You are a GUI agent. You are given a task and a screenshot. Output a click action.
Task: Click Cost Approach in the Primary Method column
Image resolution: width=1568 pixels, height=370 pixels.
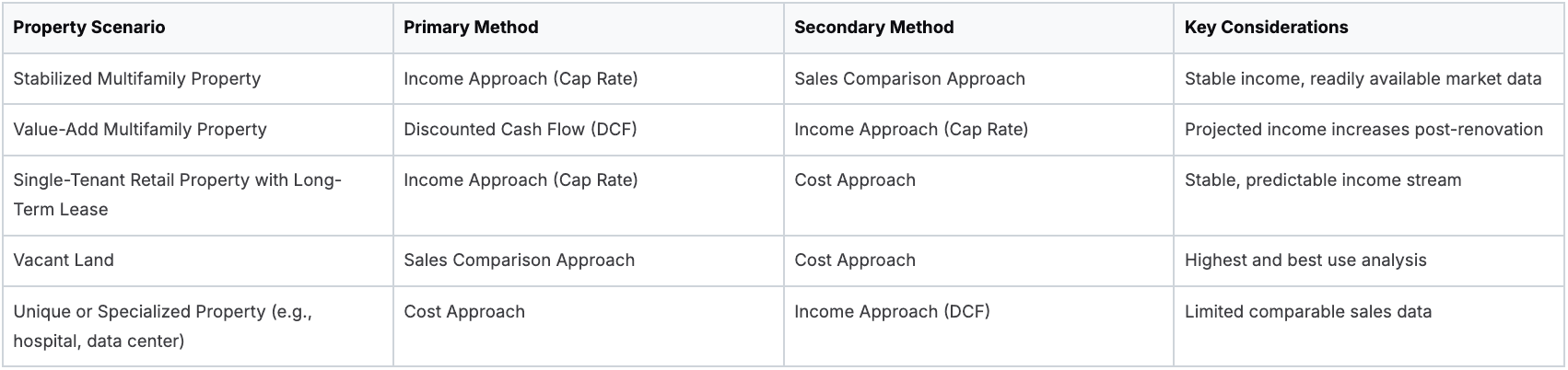464,312
